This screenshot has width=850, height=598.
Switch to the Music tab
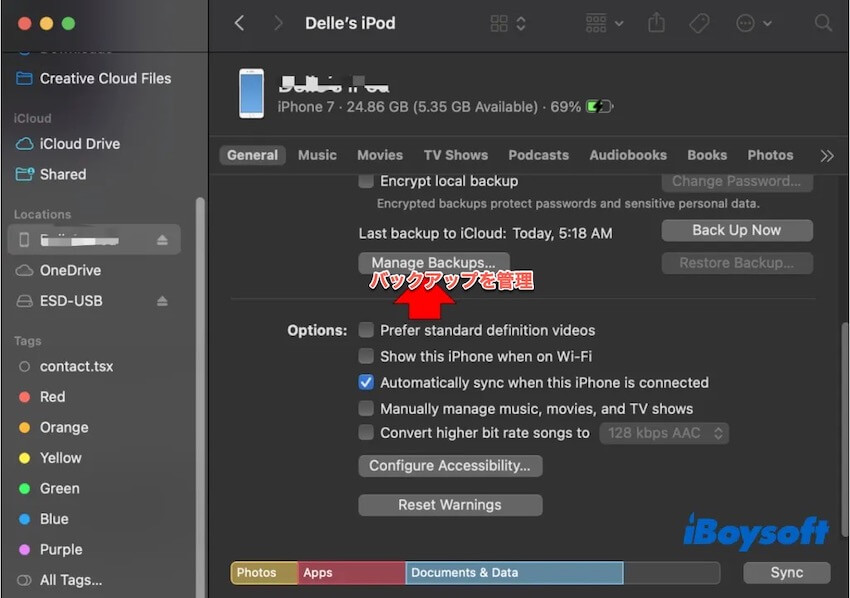[x=317, y=155]
